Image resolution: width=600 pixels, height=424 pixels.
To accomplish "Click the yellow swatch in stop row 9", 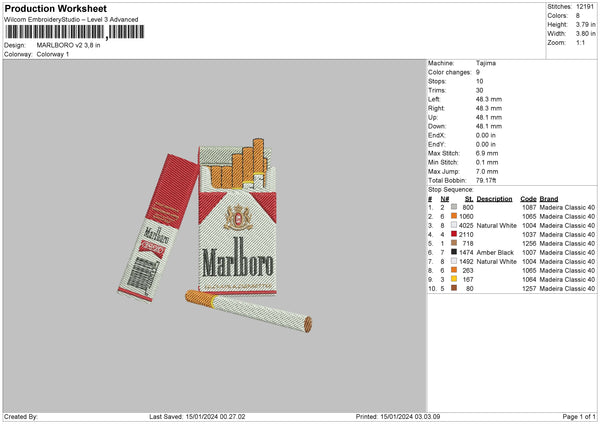I will pyautogui.click(x=454, y=279).
